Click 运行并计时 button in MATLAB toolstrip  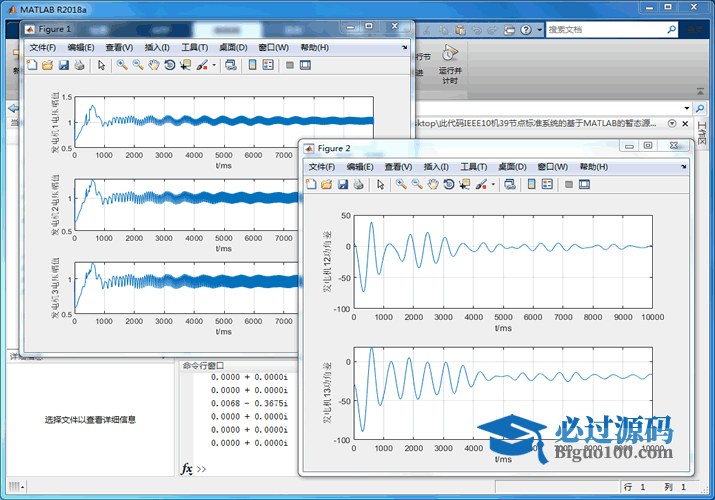coord(450,64)
